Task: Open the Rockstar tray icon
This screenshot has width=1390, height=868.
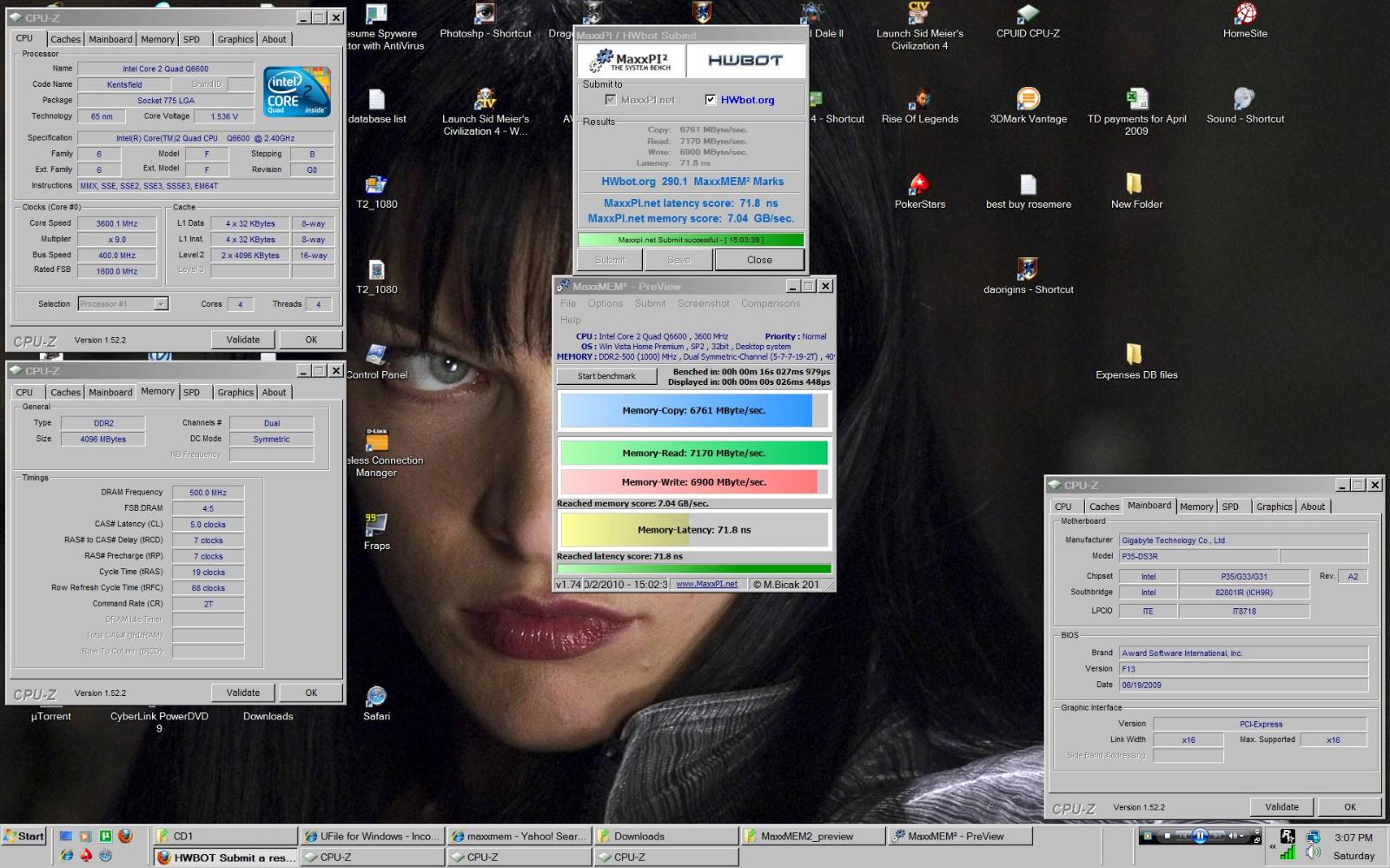Action: (x=1287, y=836)
